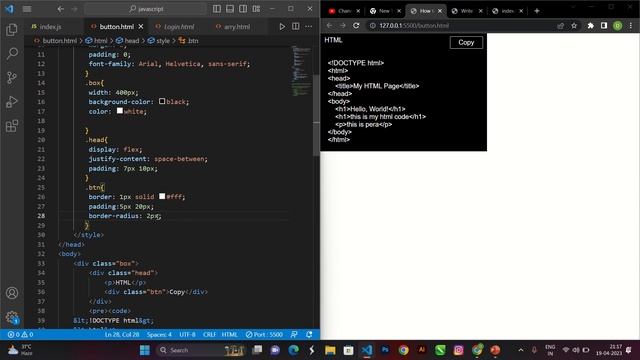
Task: Click the Copy button on the page
Action: [466, 42]
